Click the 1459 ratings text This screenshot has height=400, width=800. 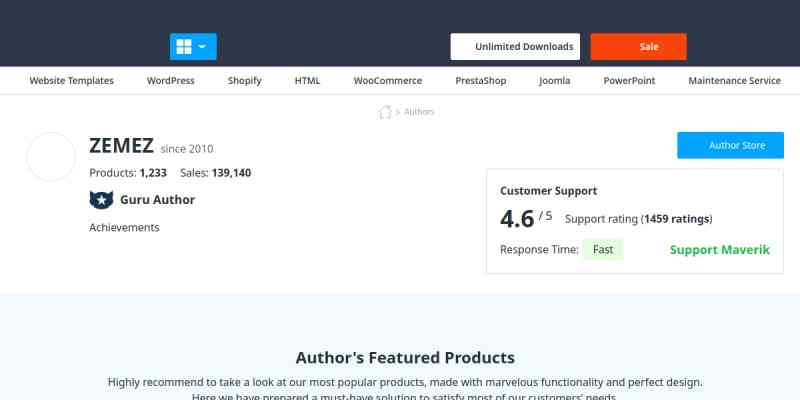676,219
